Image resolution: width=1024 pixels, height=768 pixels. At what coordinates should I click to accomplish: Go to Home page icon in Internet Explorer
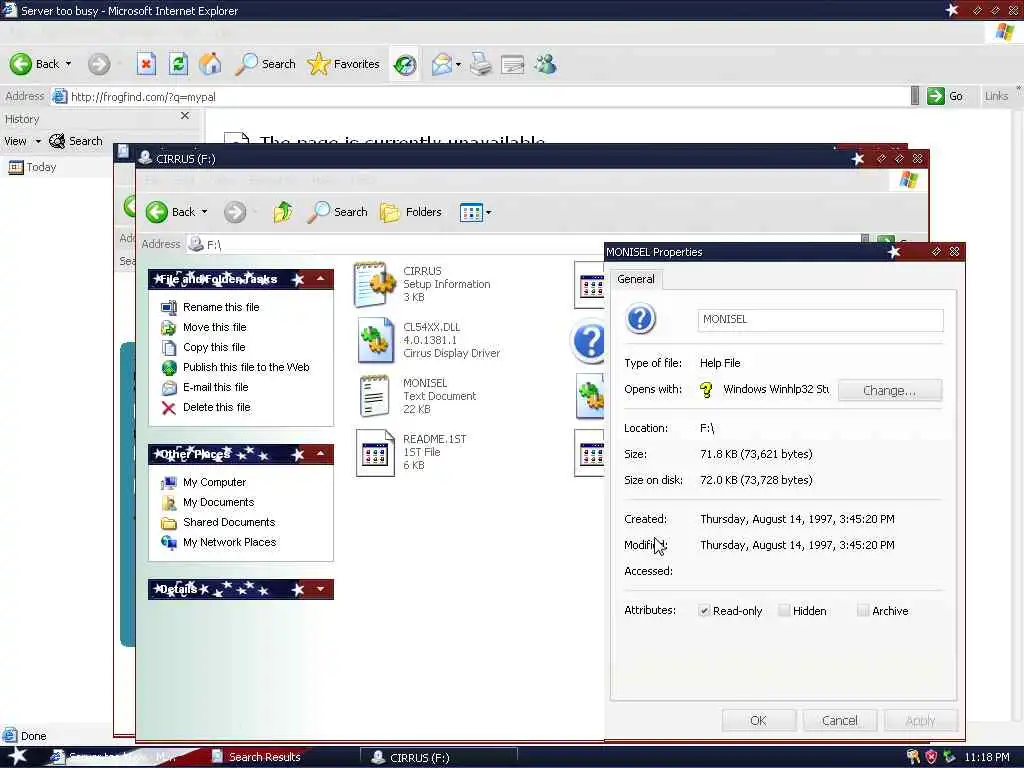(210, 64)
